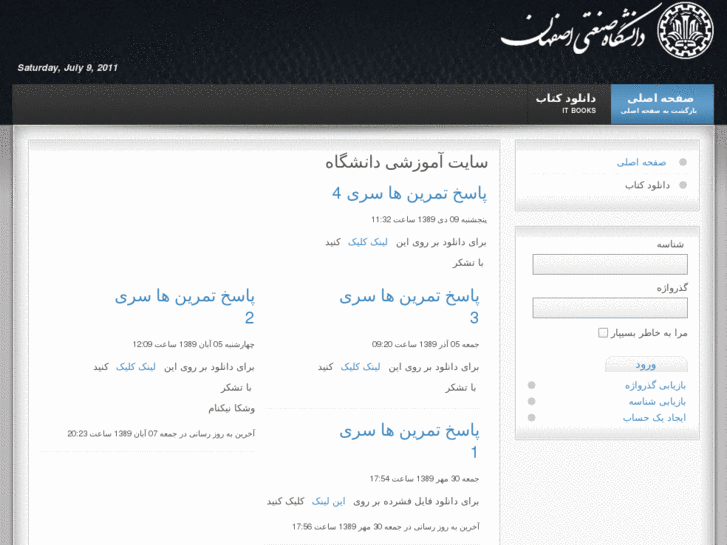The height and width of the screenshot is (545, 727).
Task: Open the صفحه اصلی top navigation tab
Action: (662, 104)
